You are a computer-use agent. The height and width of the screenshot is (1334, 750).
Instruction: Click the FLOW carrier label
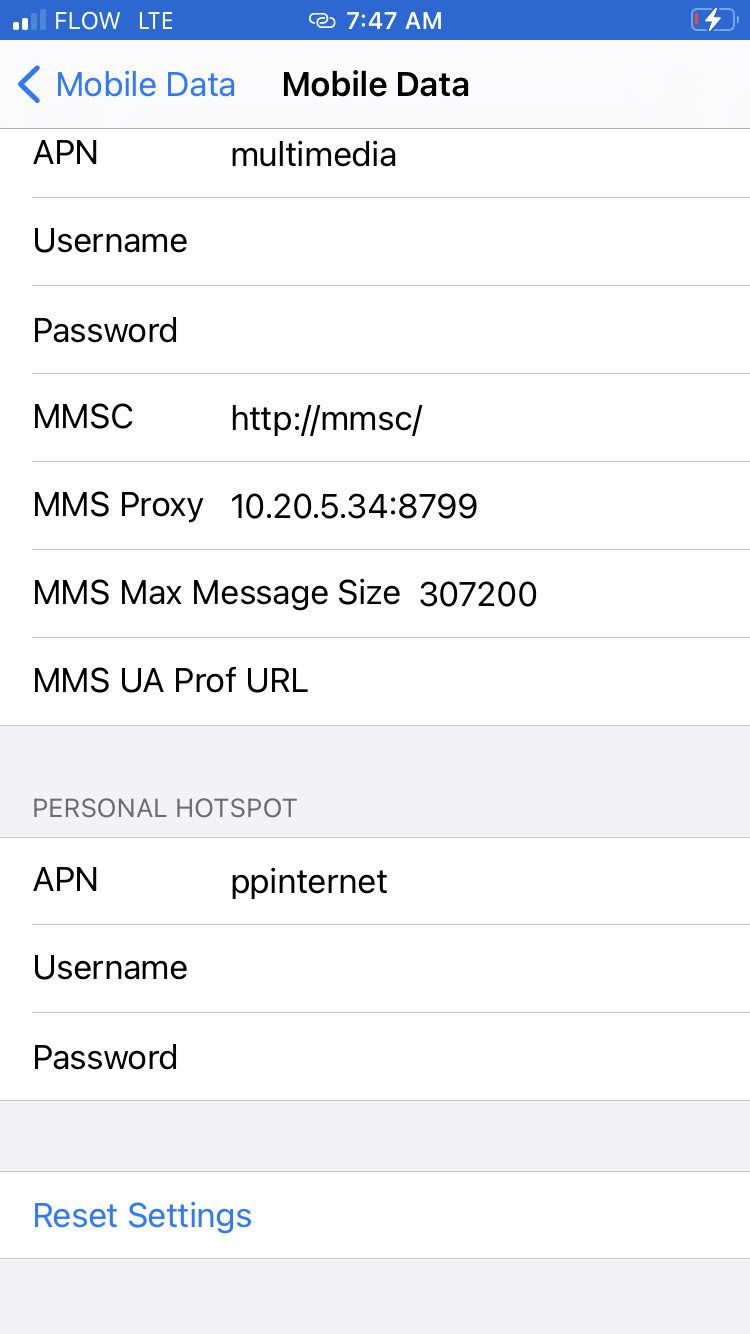tap(89, 19)
